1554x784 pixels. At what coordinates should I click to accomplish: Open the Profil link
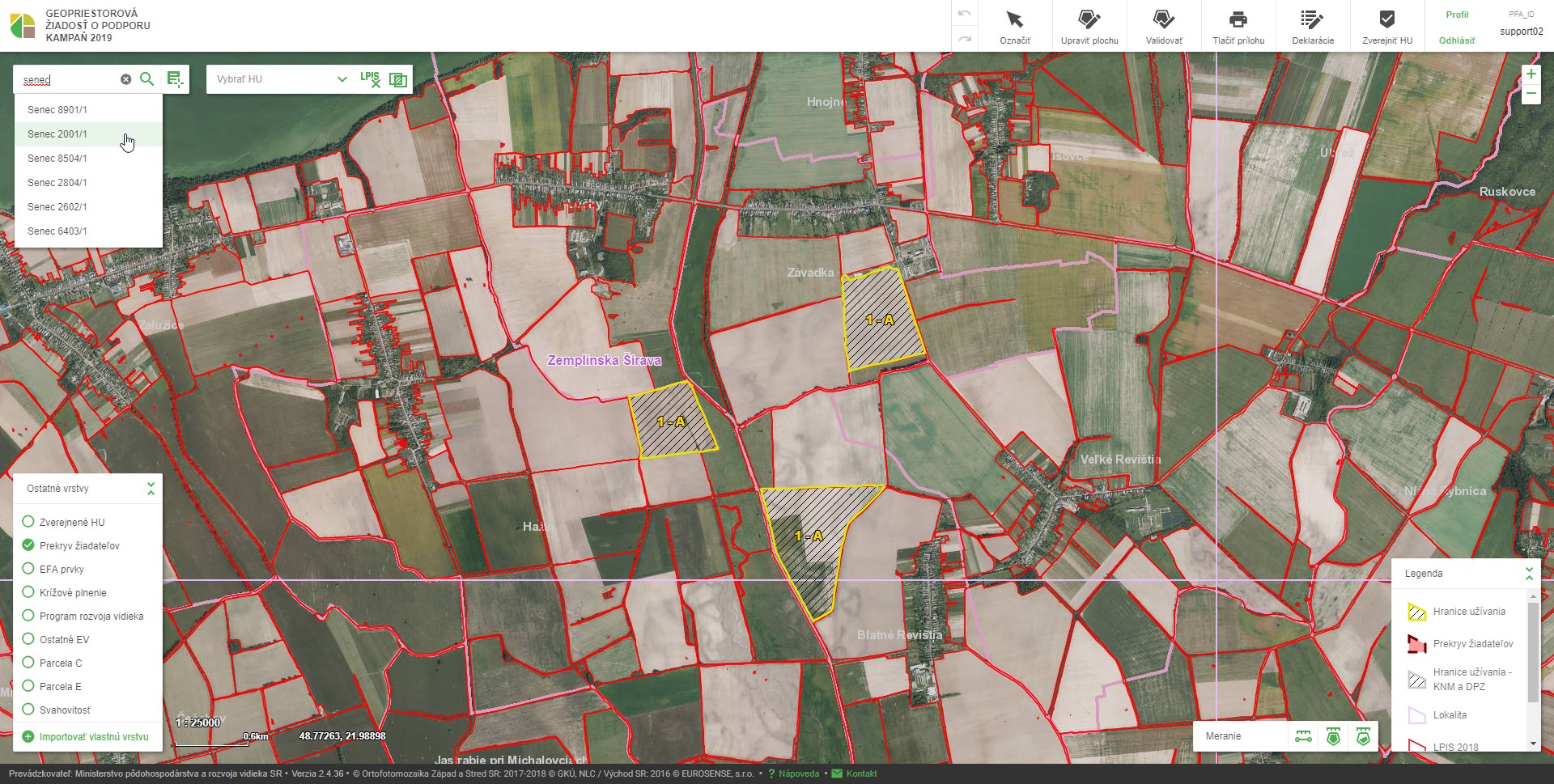point(1457,15)
